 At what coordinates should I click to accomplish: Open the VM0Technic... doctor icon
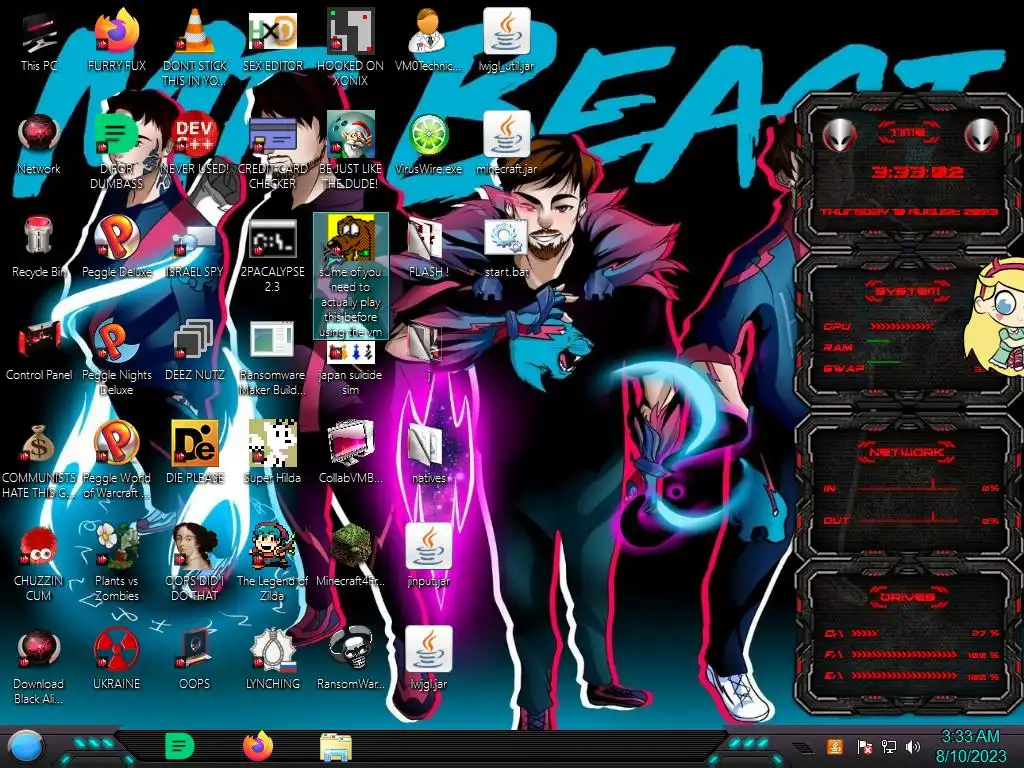(428, 32)
